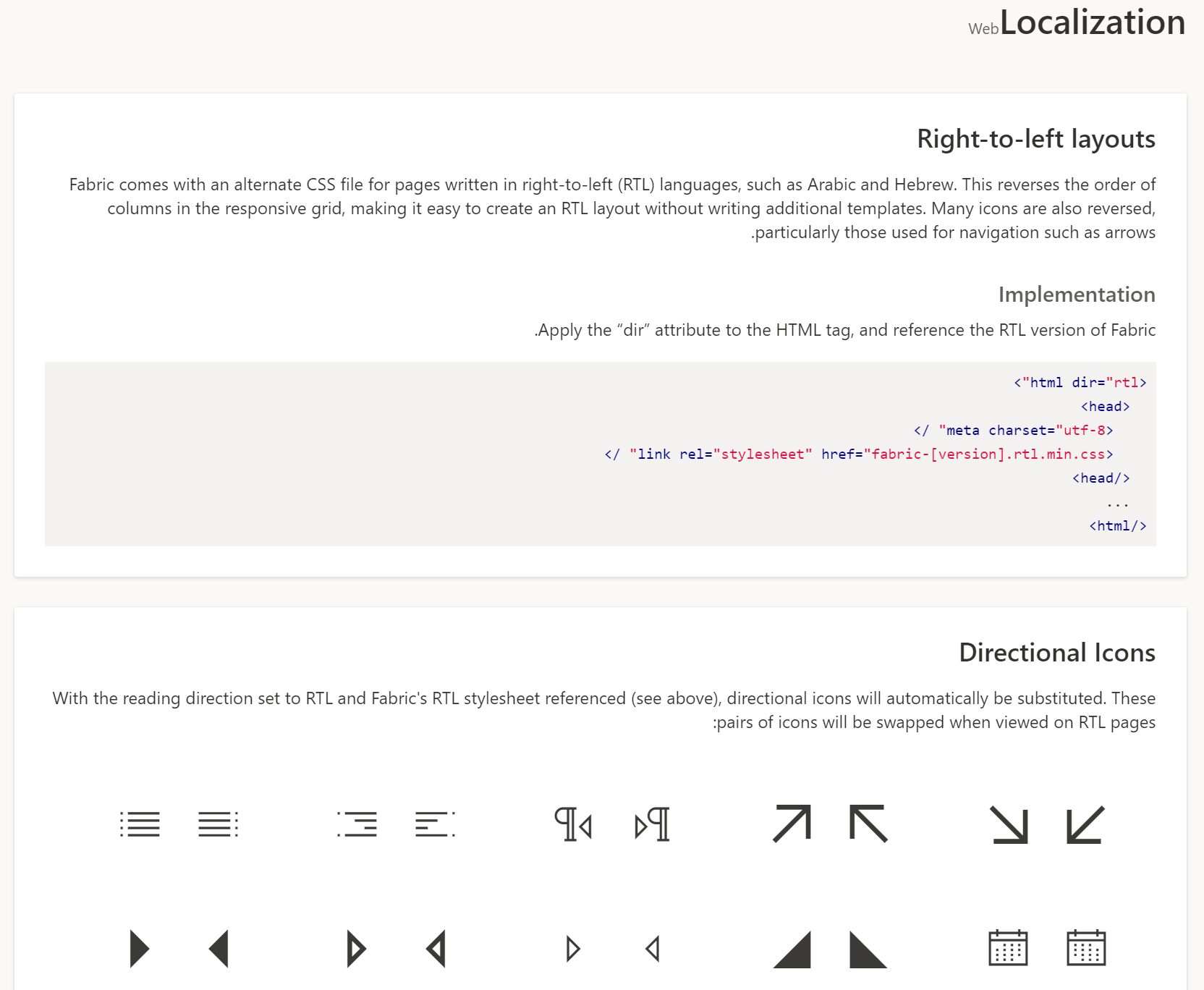
Task: Select the bold outlined right-pointing triangle icon
Action: click(x=357, y=949)
